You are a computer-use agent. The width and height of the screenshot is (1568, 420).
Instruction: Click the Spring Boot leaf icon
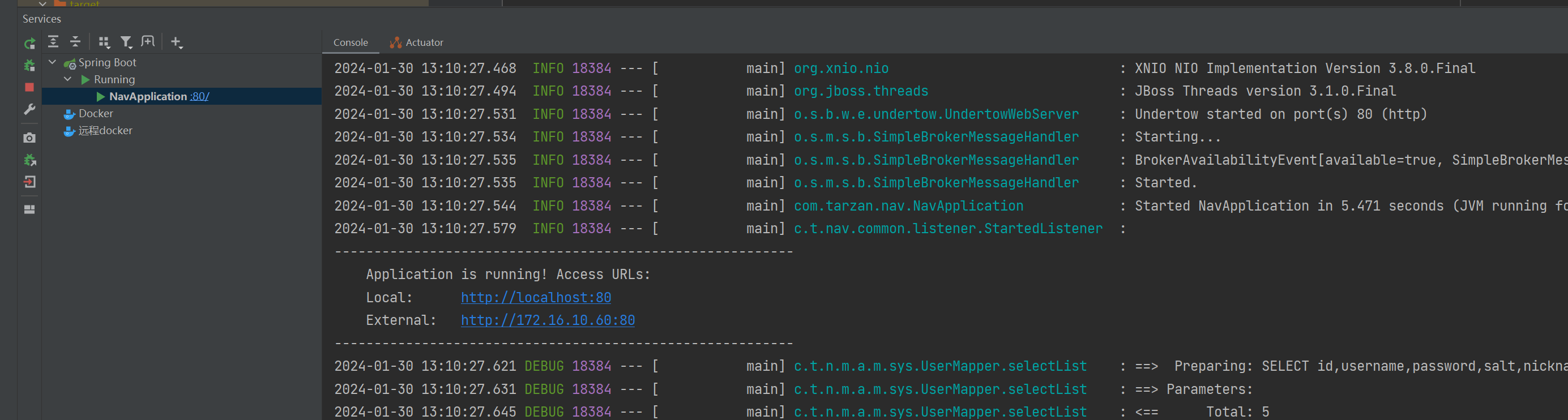tap(70, 63)
